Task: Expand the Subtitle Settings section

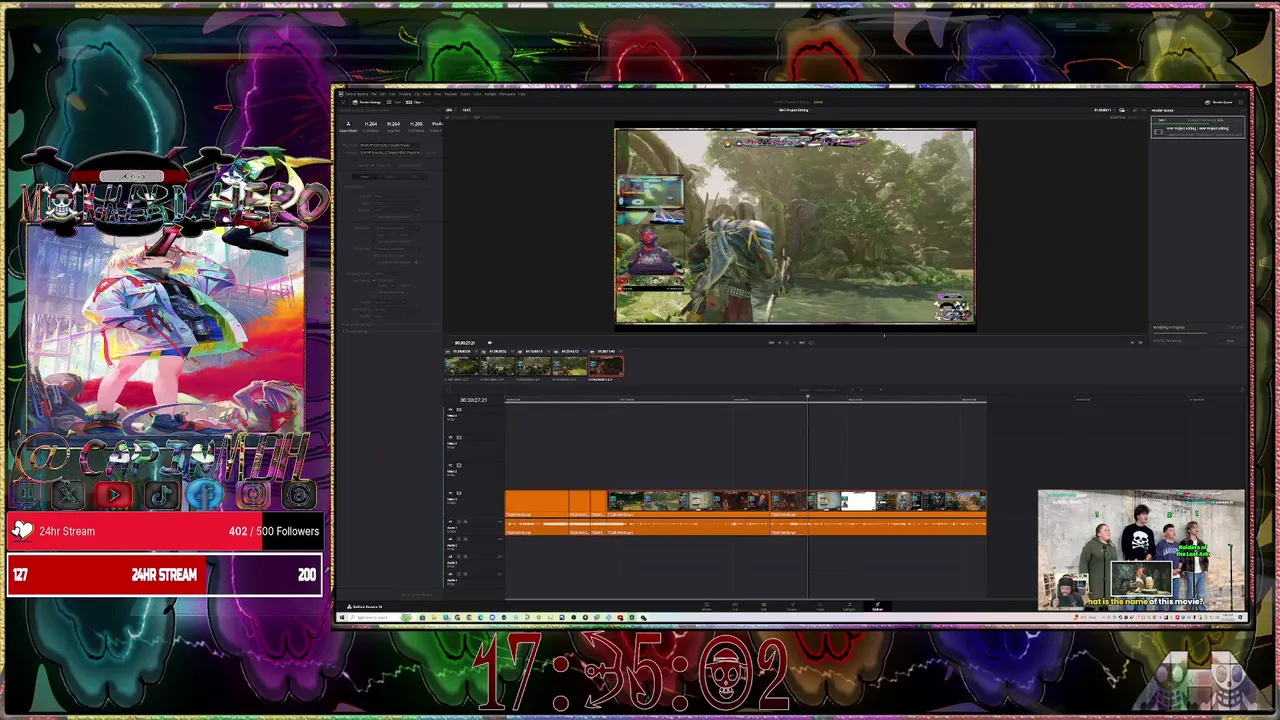Action: click(x=355, y=332)
